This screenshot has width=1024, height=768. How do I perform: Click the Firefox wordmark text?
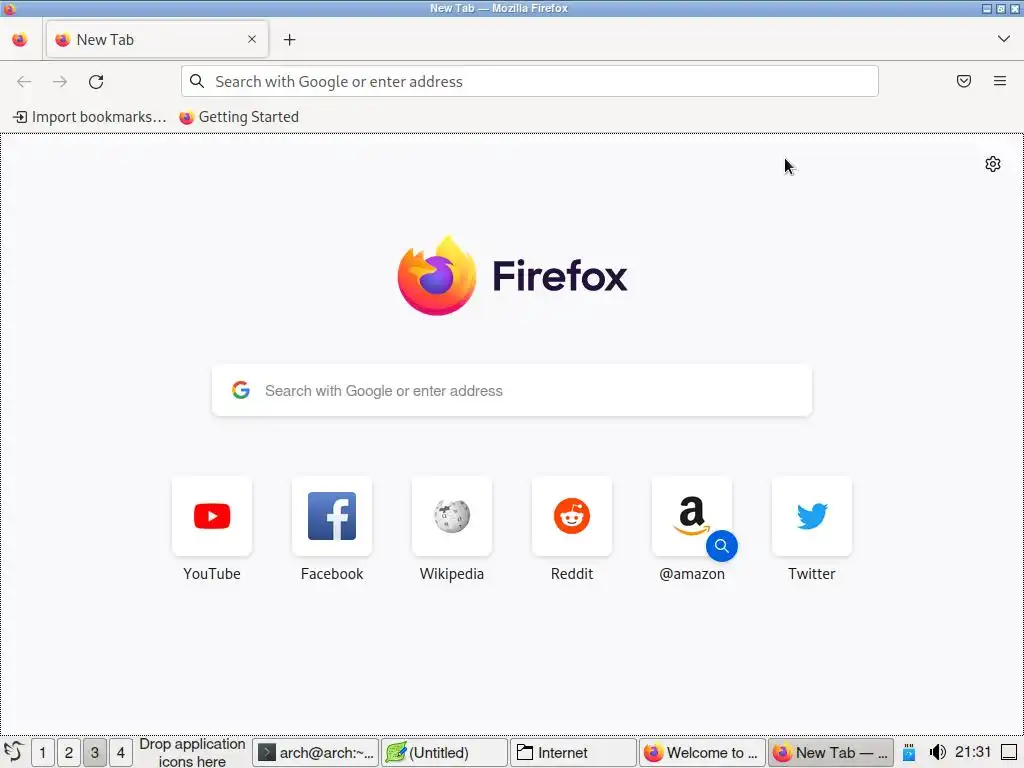560,276
